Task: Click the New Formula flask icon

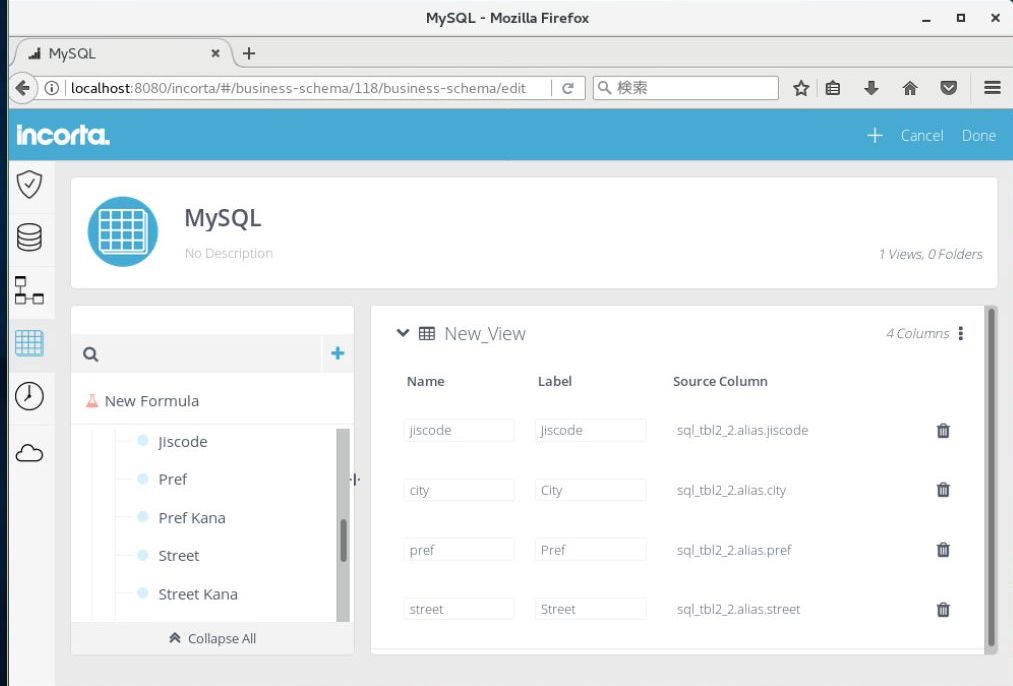Action: [92, 400]
